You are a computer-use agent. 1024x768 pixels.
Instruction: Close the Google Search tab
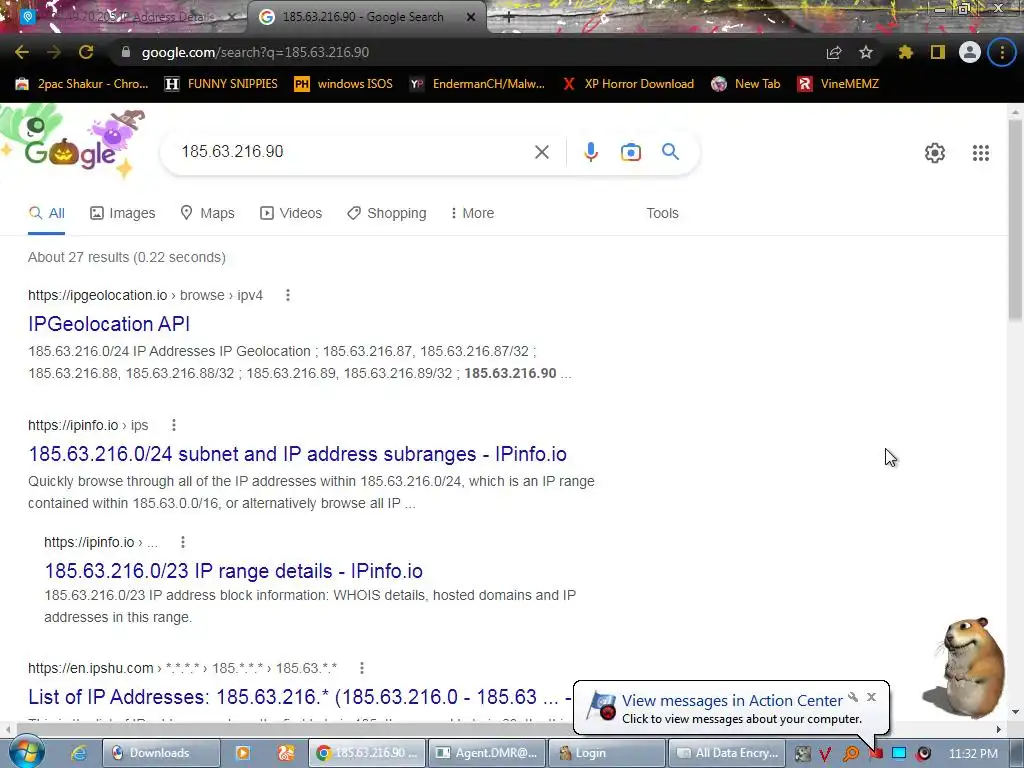[471, 17]
